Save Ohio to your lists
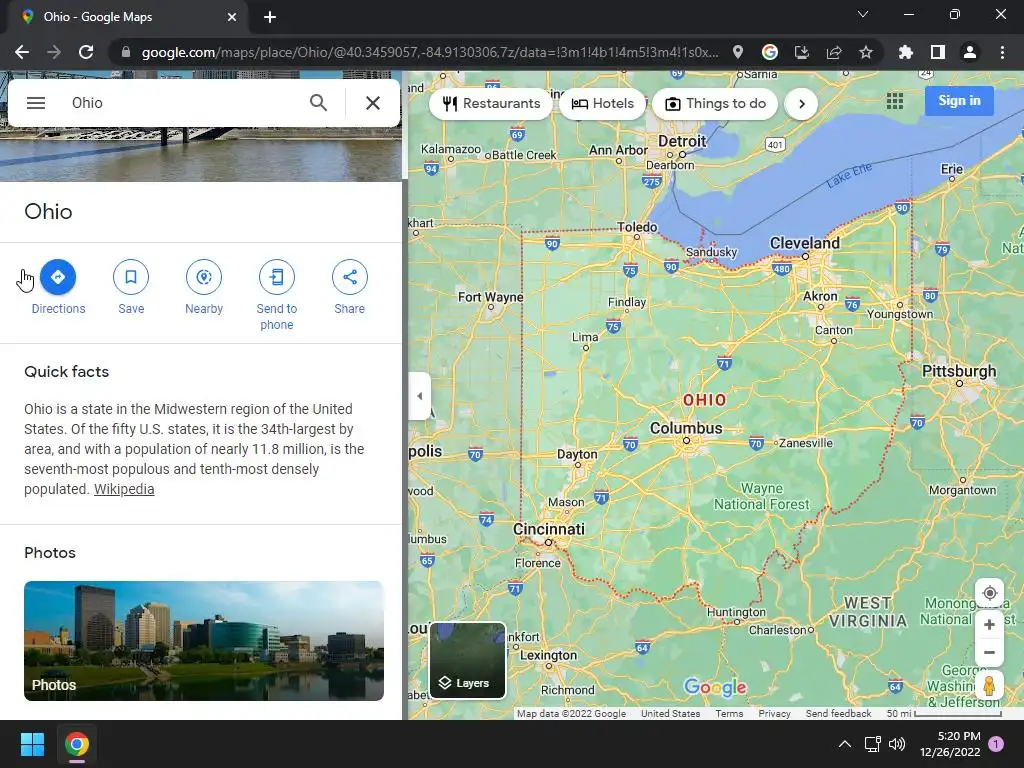The width and height of the screenshot is (1024, 768). (131, 287)
